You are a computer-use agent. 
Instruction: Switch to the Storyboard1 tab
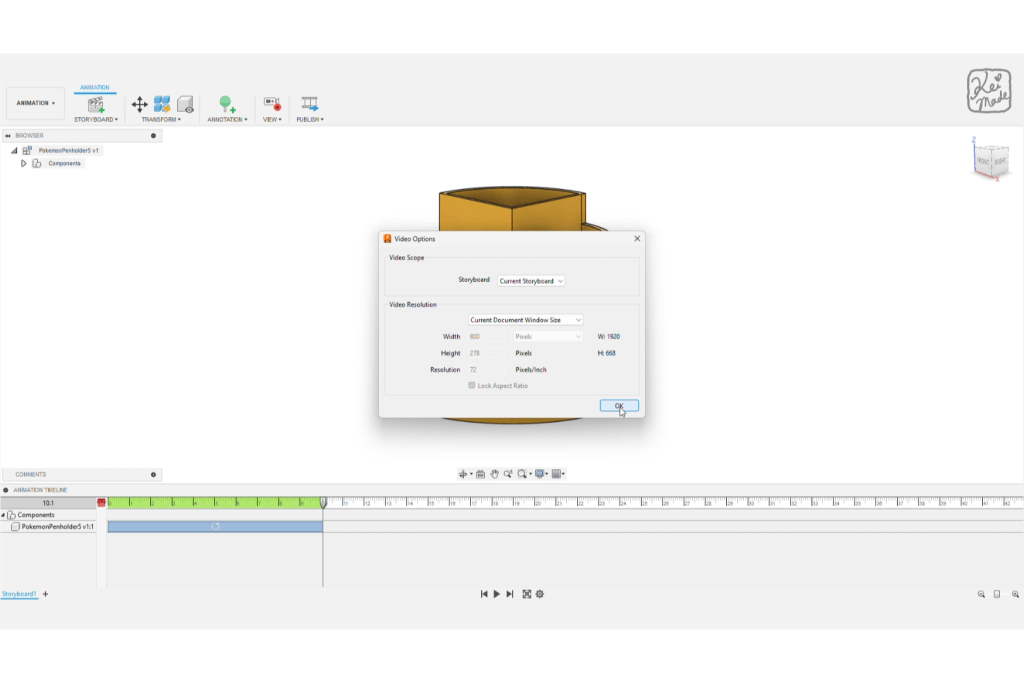19,594
